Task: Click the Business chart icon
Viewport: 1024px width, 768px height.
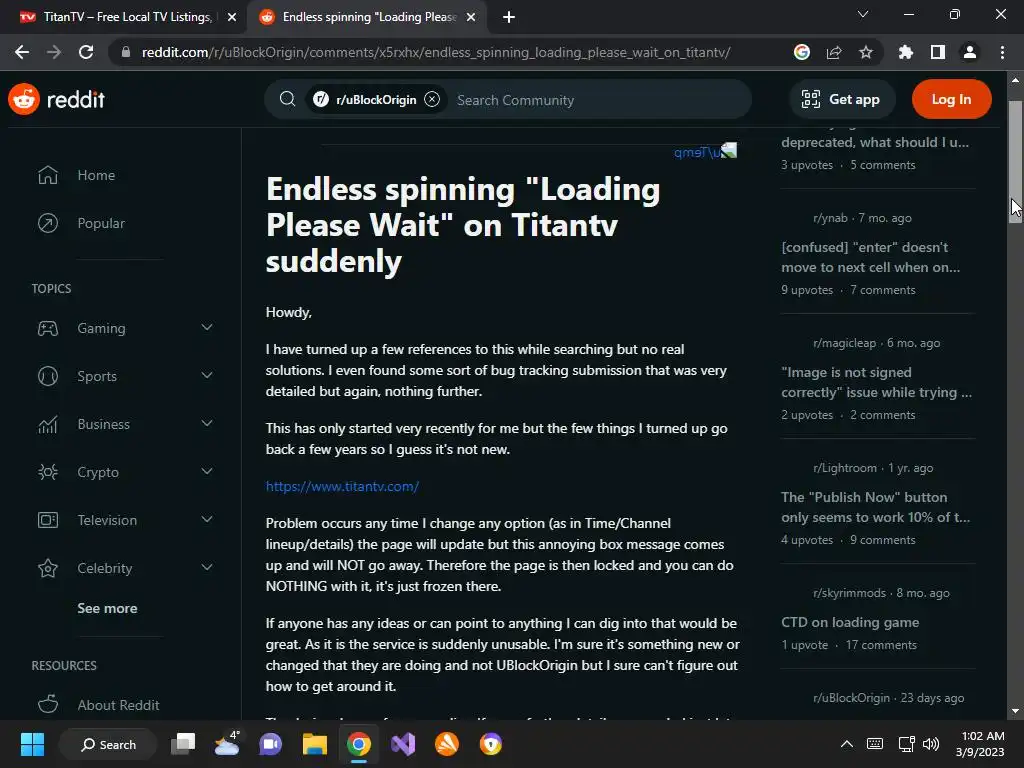Action: (48, 424)
